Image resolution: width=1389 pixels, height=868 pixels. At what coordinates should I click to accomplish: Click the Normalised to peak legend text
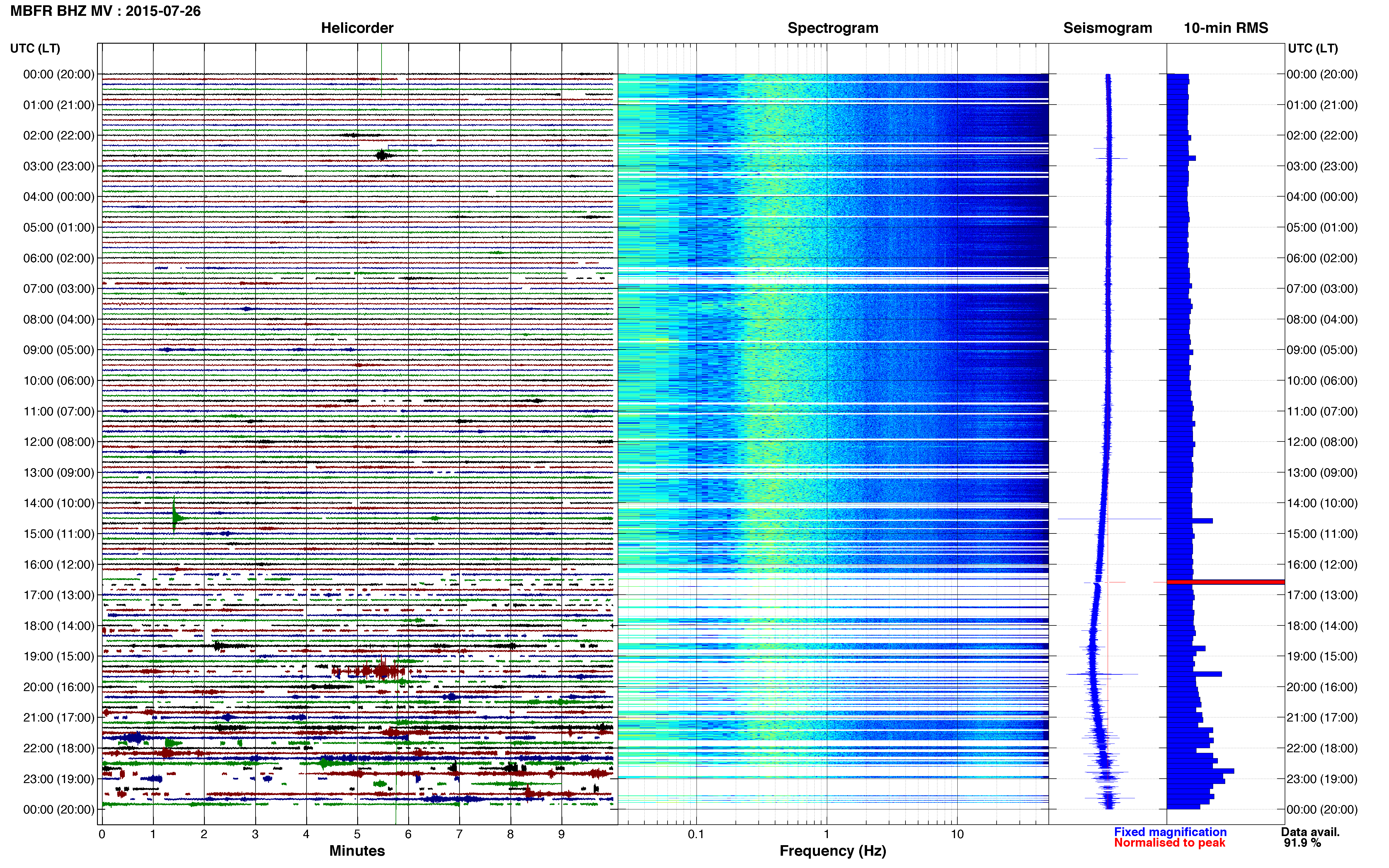point(1170,843)
